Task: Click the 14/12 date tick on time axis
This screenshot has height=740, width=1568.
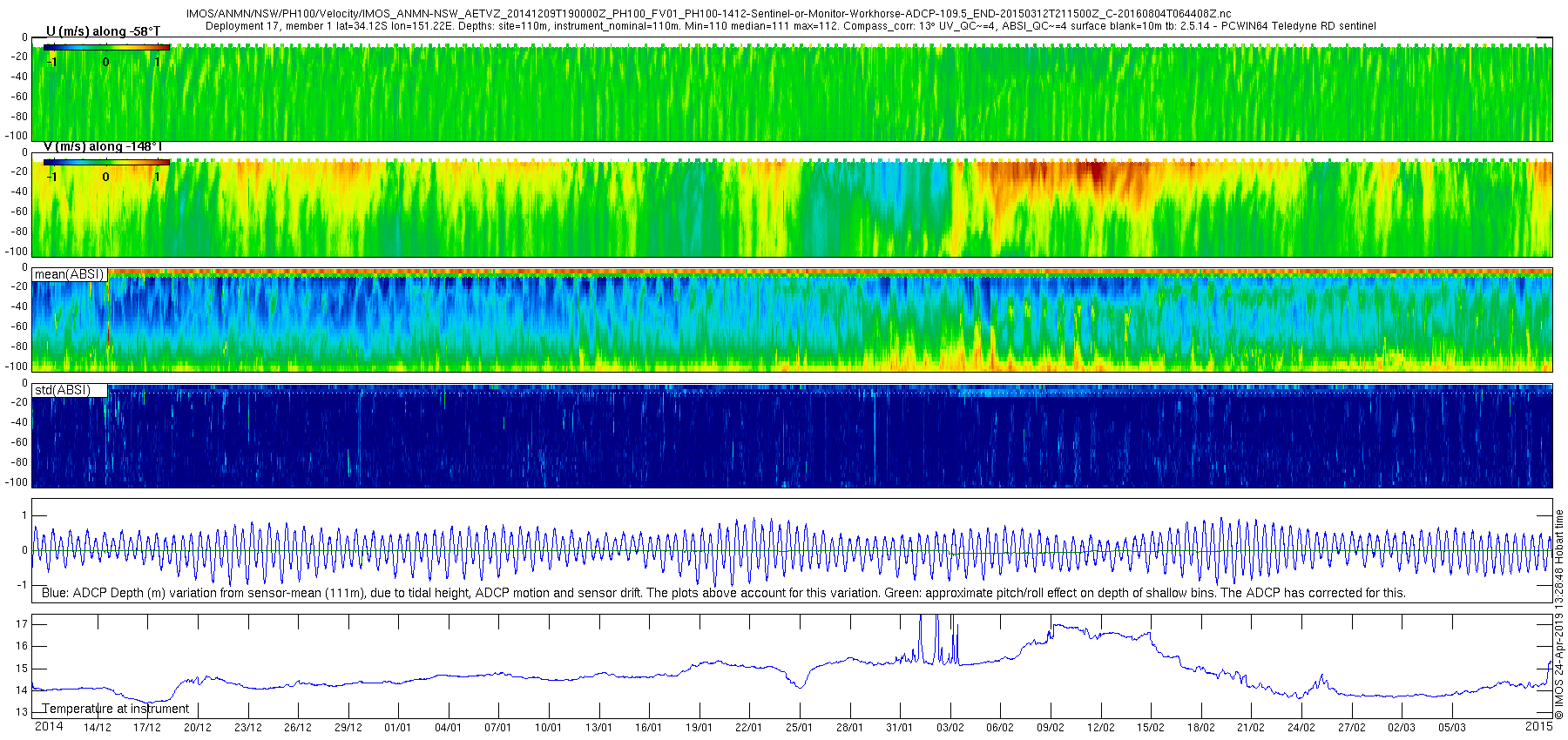Action: (x=97, y=728)
